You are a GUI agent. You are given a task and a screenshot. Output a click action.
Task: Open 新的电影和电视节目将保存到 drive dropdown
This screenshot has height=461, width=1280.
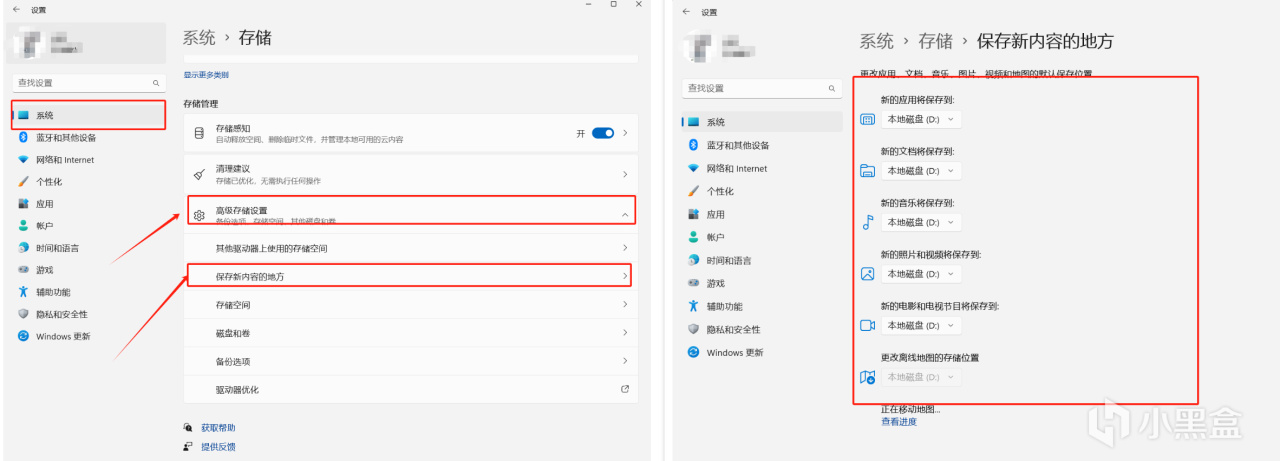[x=921, y=325]
